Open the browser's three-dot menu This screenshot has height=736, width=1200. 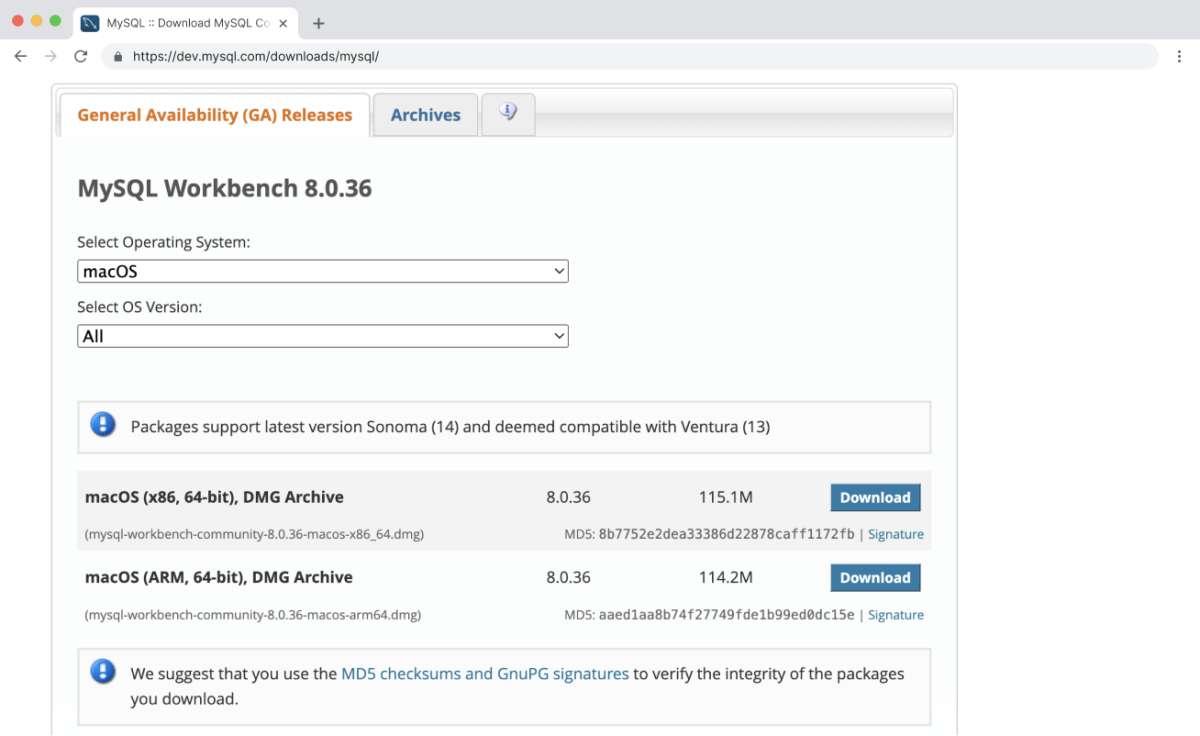[x=1178, y=57]
